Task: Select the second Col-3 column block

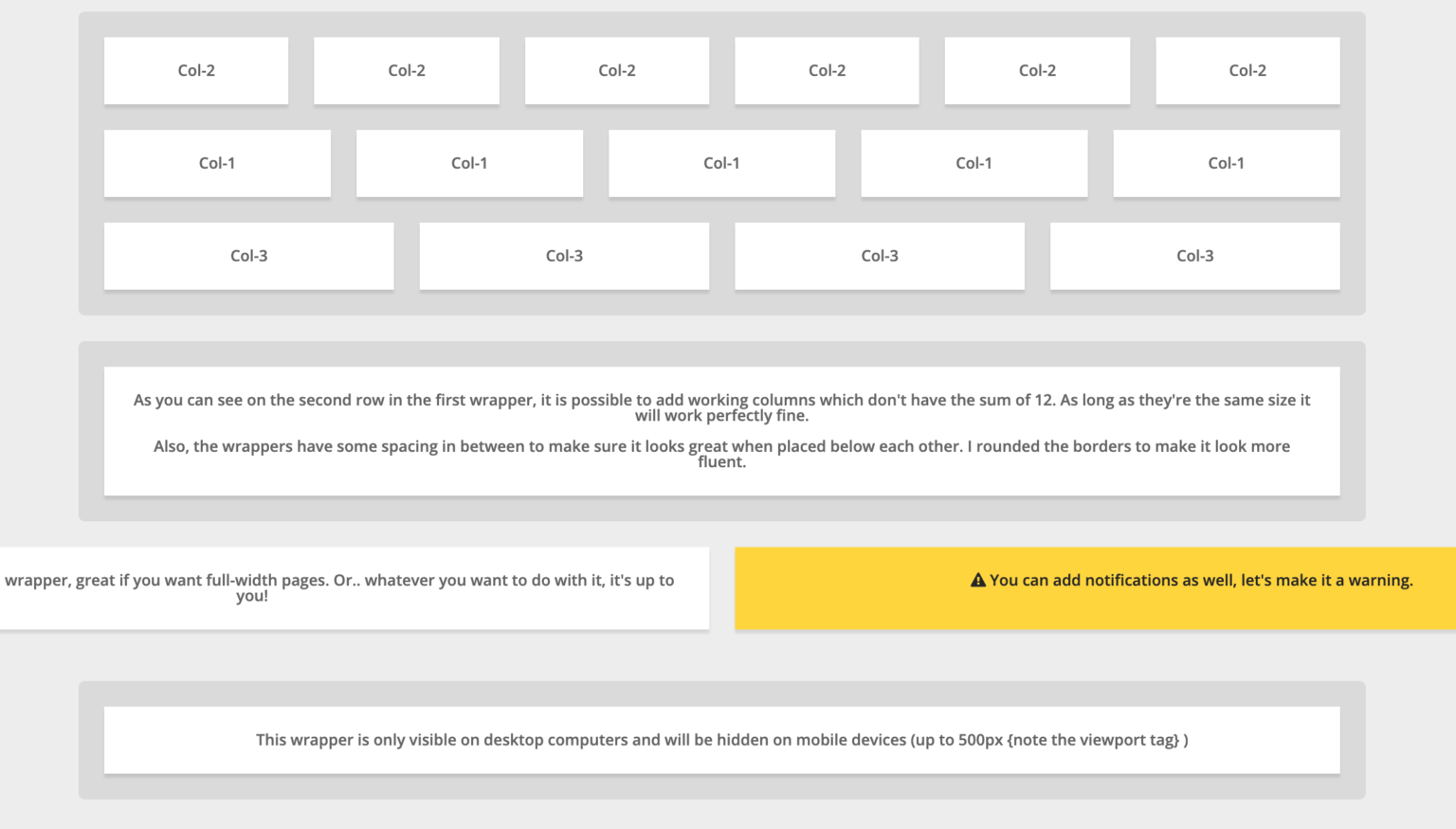Action: (x=564, y=256)
